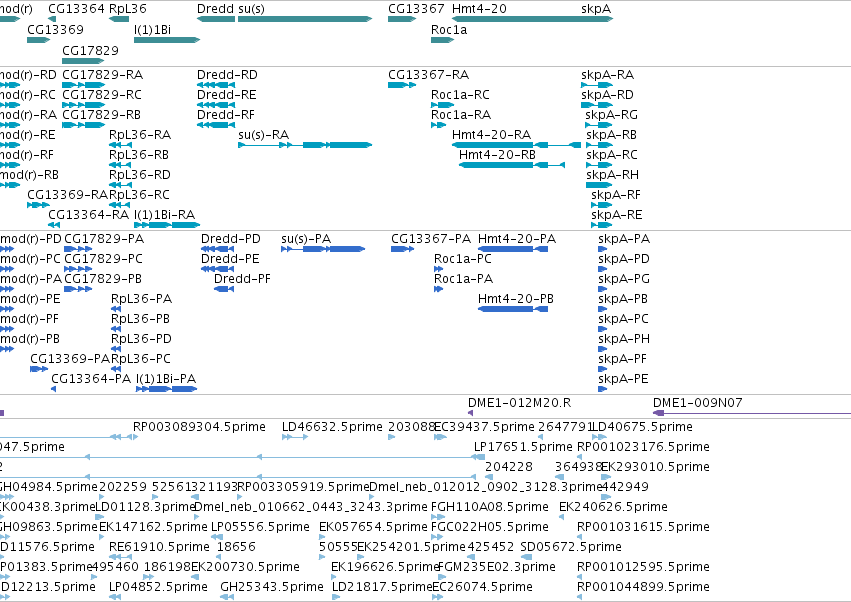Select the CG13364-PA protein label

[x=91, y=379]
